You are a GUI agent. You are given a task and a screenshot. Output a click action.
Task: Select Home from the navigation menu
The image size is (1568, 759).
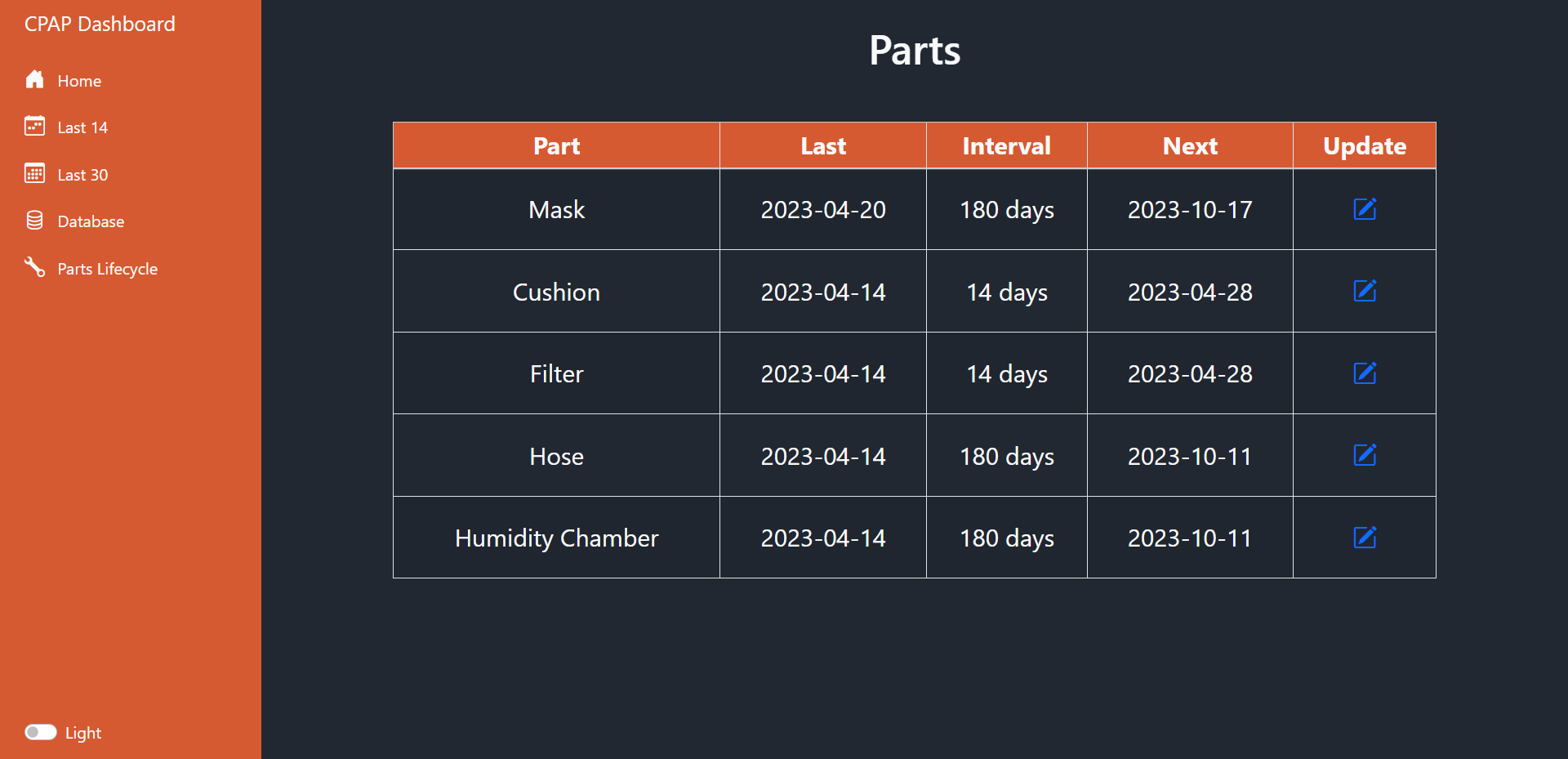pos(79,80)
